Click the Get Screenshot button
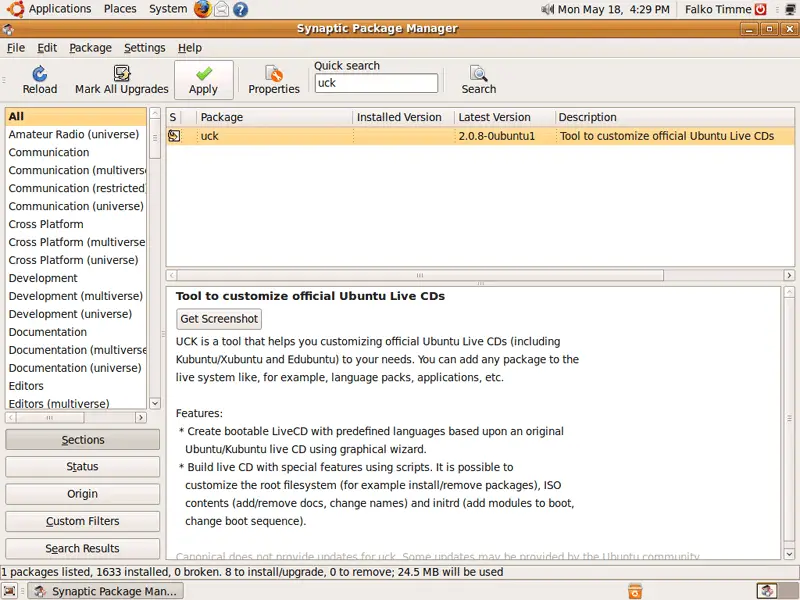800x600 pixels. click(x=219, y=319)
